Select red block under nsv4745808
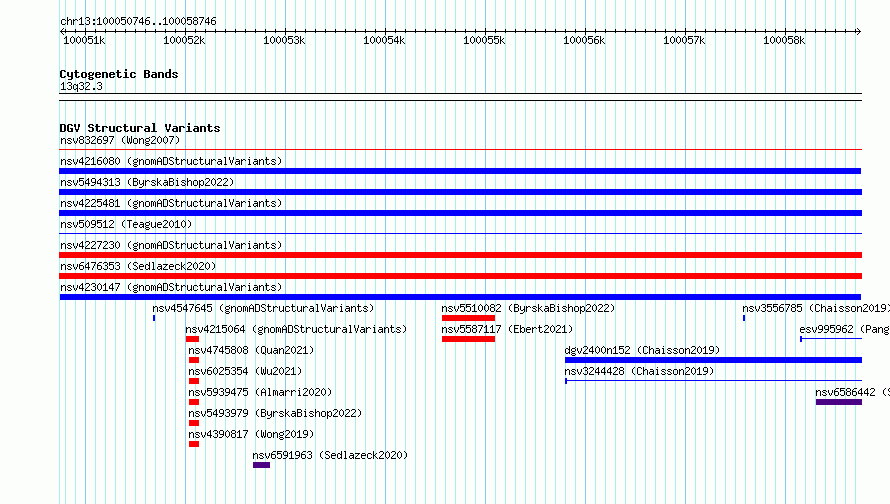The width and height of the screenshot is (890, 504). [194, 360]
